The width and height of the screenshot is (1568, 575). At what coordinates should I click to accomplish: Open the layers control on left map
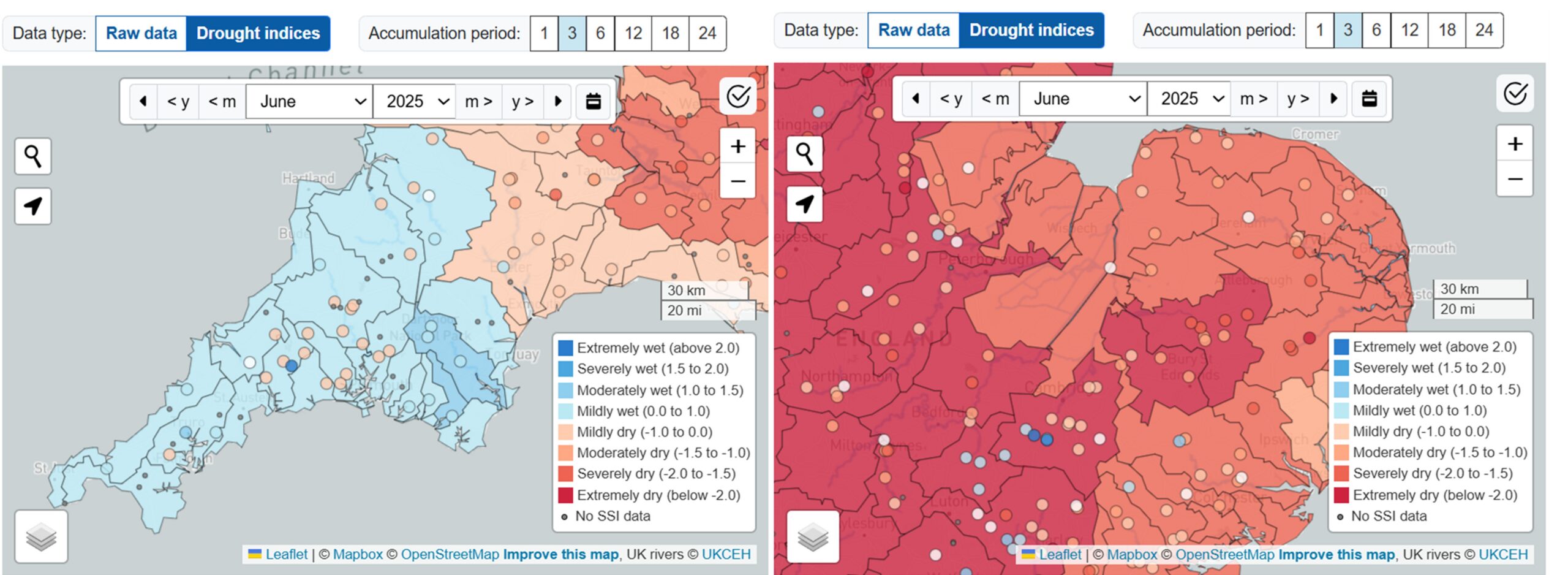[x=41, y=537]
